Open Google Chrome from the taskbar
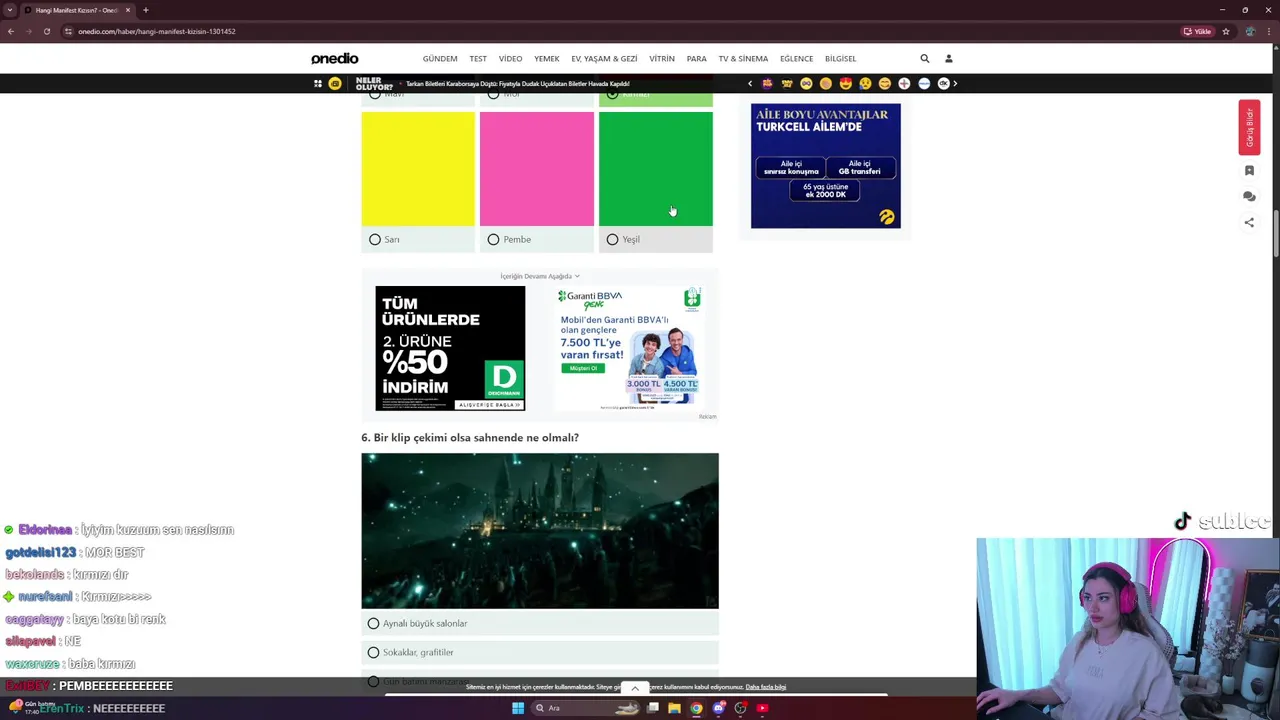This screenshot has width=1280, height=720. [x=697, y=708]
